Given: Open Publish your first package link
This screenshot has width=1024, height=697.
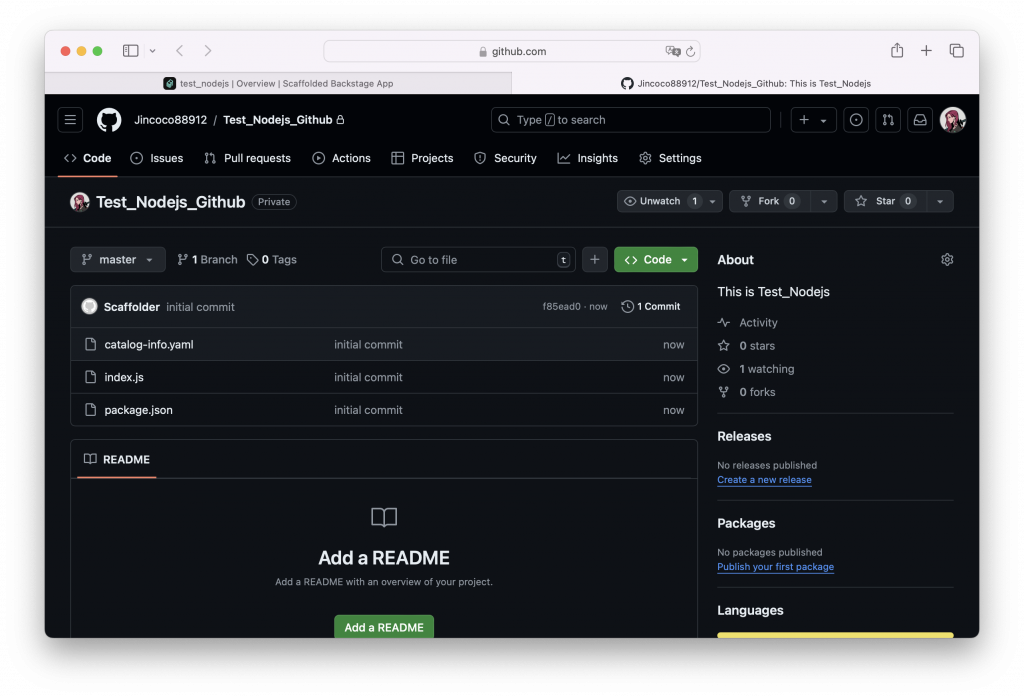Looking at the screenshot, I should (x=775, y=566).
